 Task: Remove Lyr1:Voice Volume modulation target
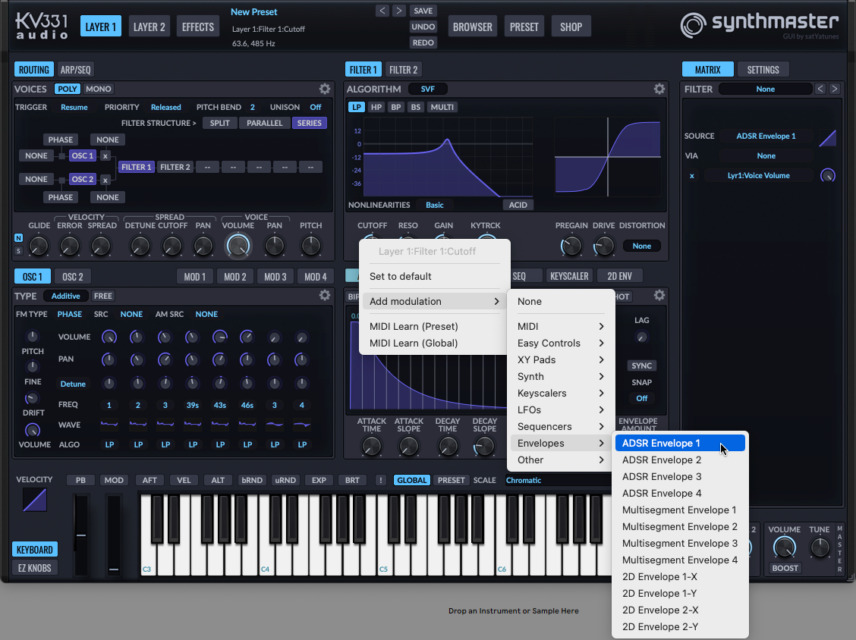click(692, 176)
